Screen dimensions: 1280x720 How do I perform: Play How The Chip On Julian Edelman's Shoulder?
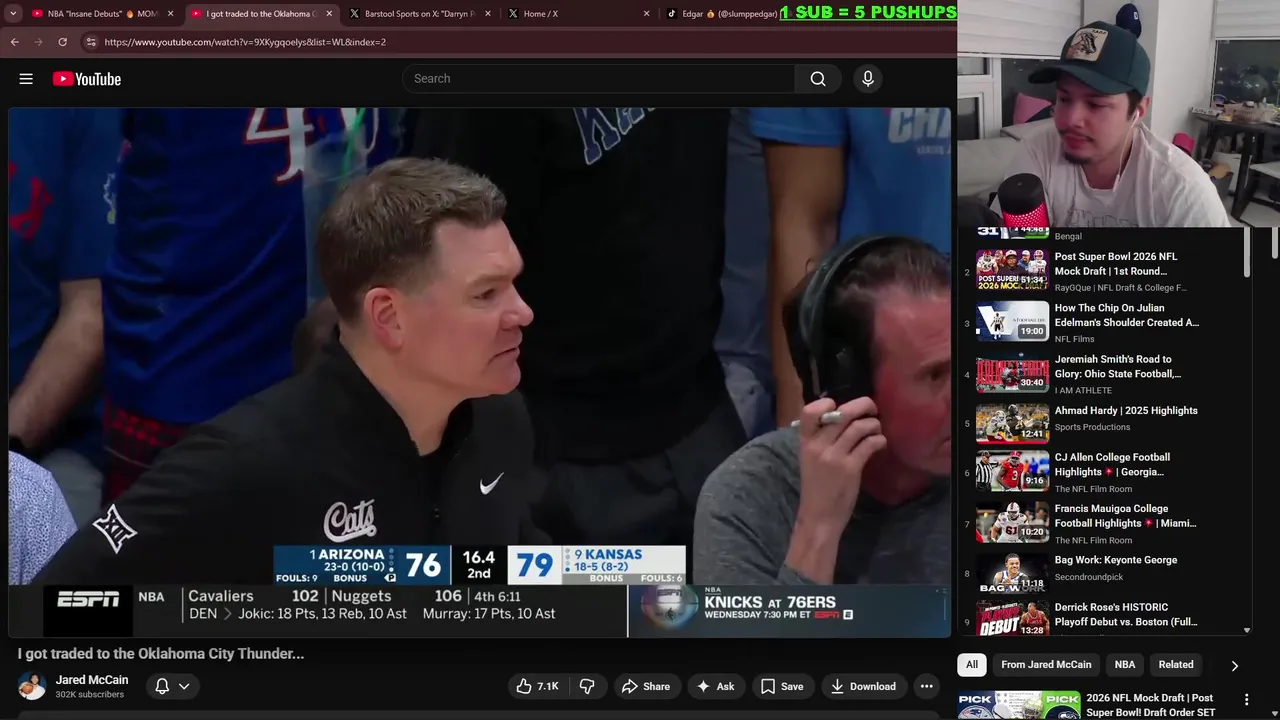coord(1013,321)
